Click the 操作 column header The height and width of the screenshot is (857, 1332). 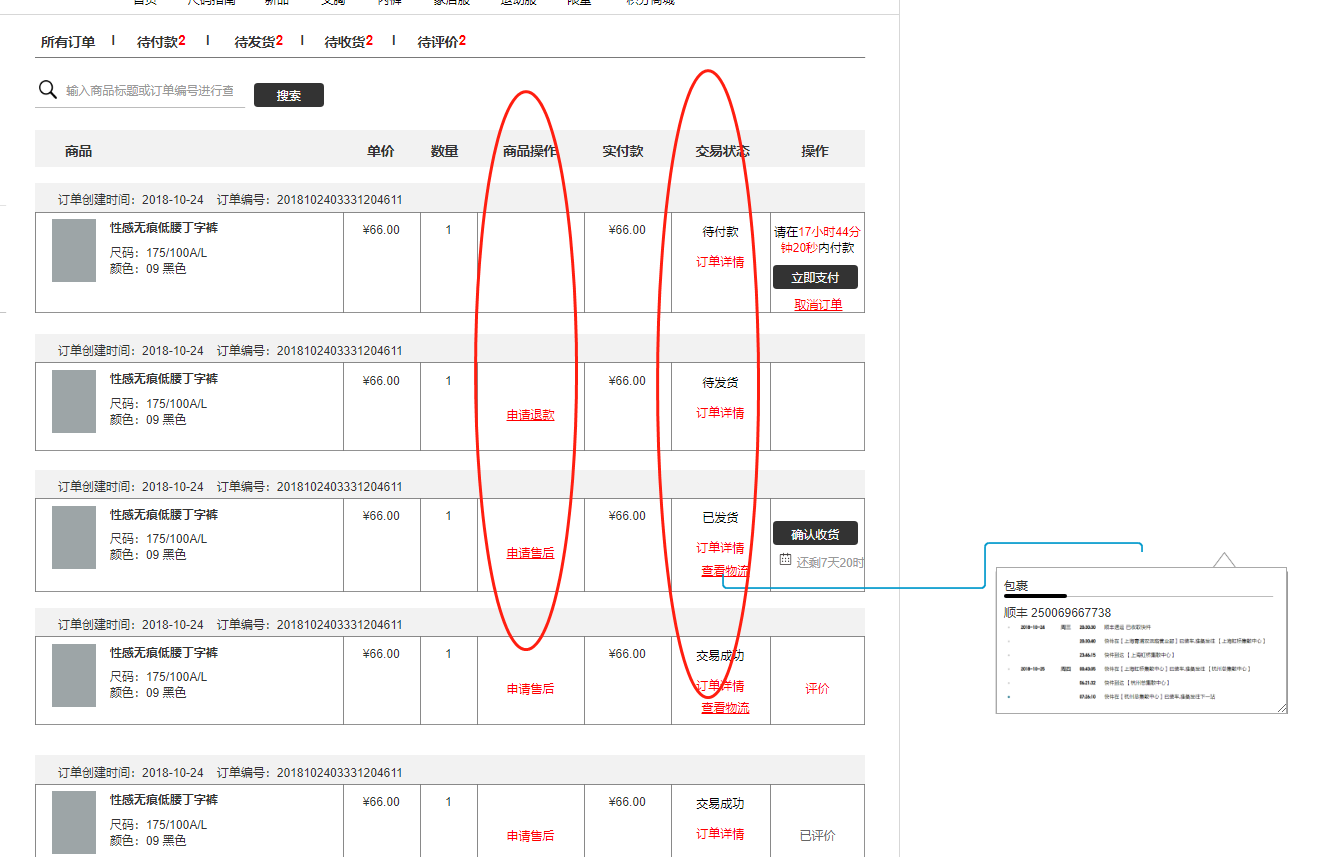point(815,151)
